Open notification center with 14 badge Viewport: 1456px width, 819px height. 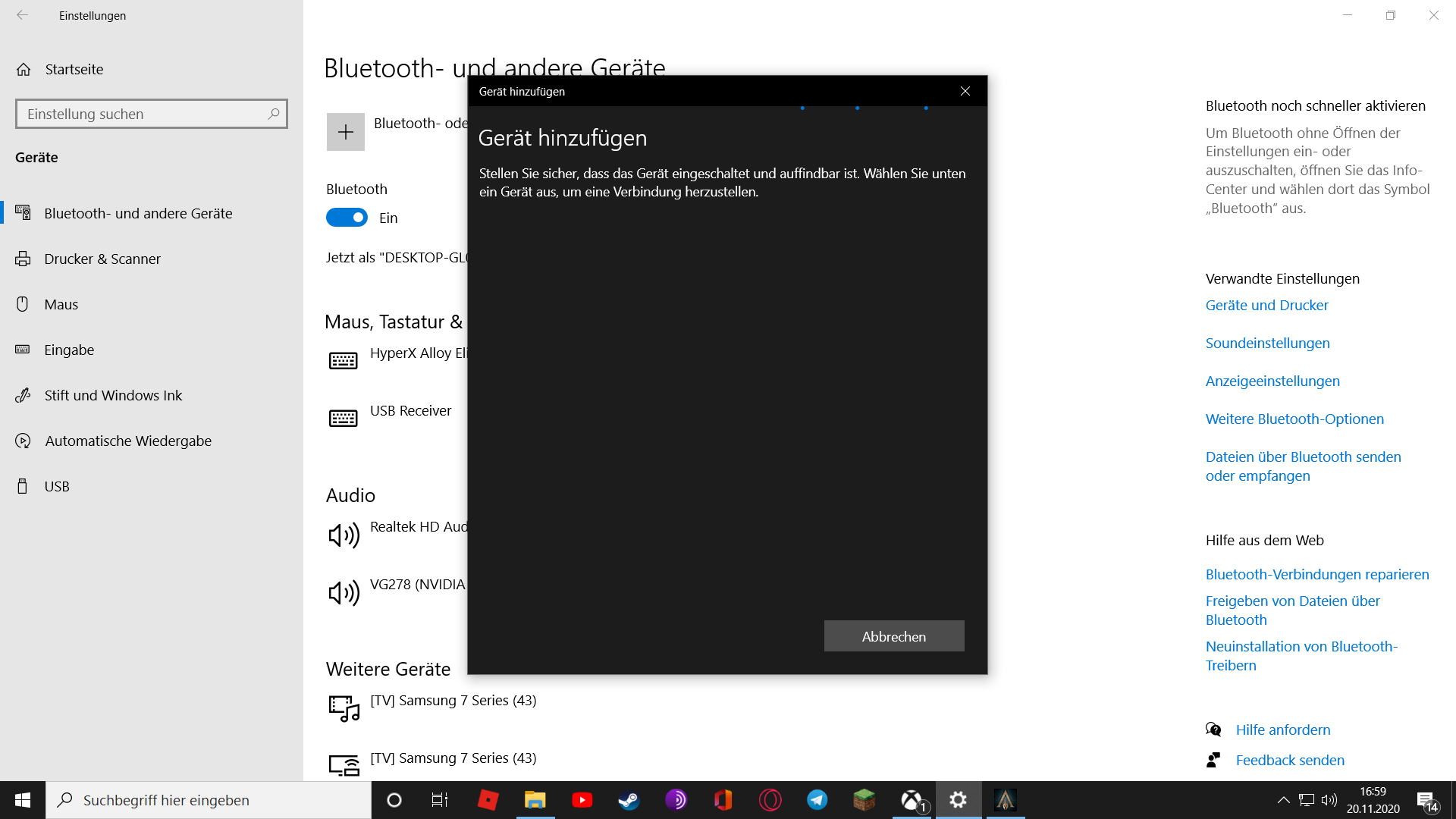[x=1427, y=801]
